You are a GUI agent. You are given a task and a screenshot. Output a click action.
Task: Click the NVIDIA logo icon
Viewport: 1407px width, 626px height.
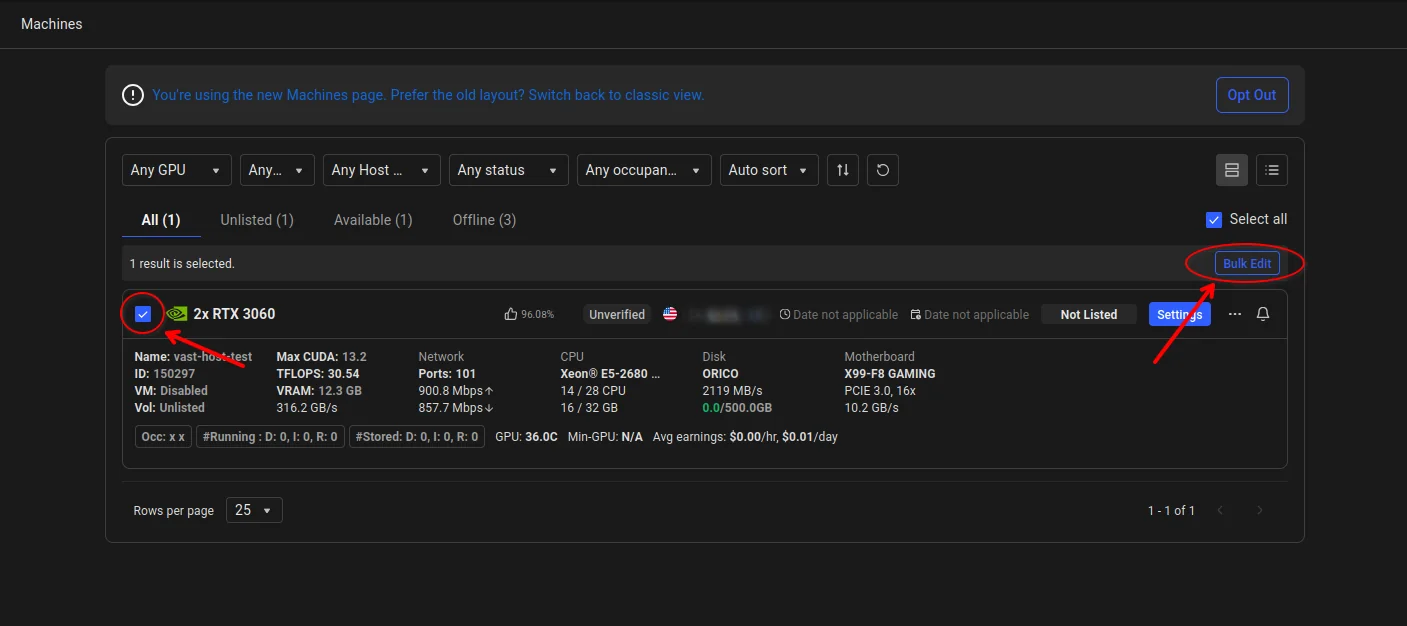pyautogui.click(x=177, y=314)
